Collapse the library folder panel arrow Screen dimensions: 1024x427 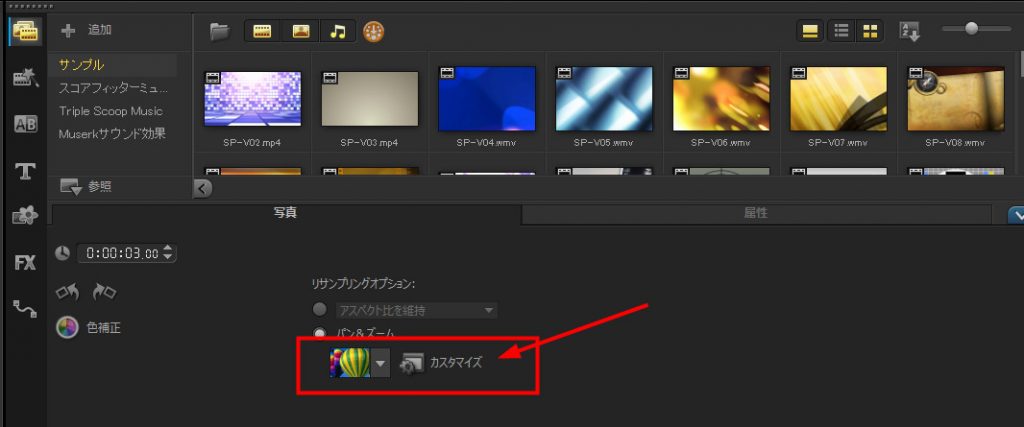[203, 187]
